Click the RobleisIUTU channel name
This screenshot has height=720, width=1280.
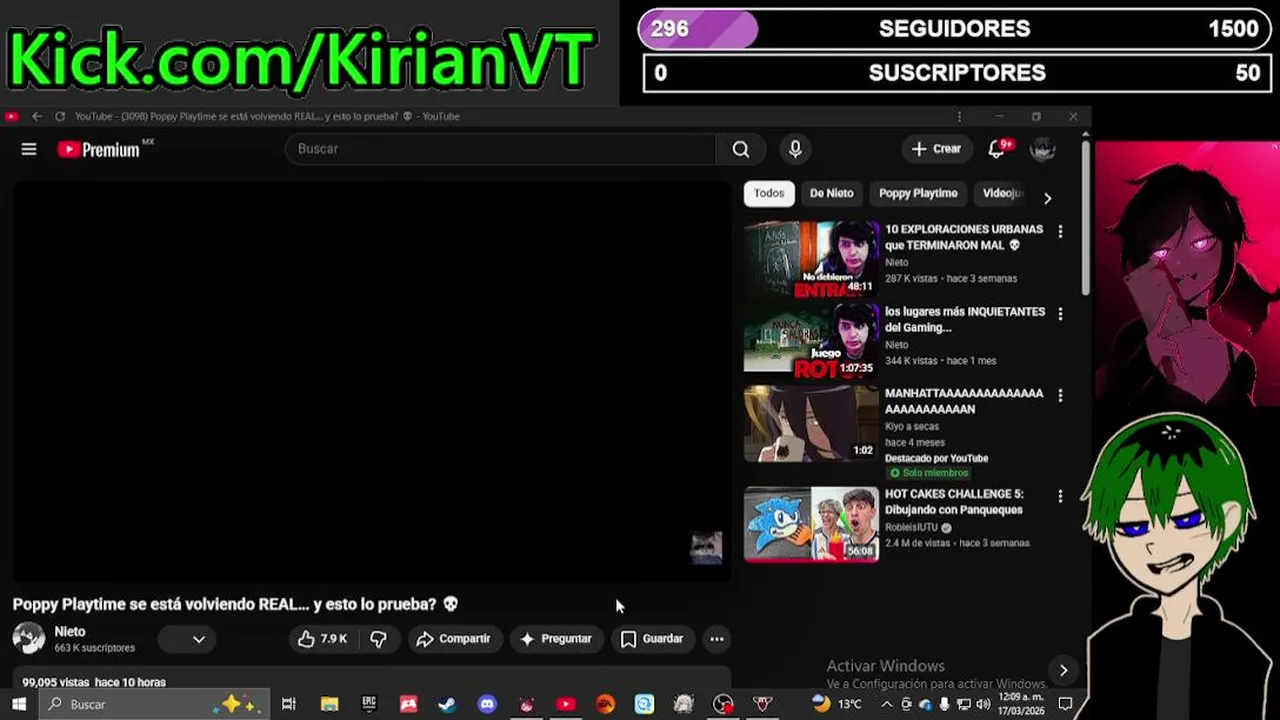point(911,527)
